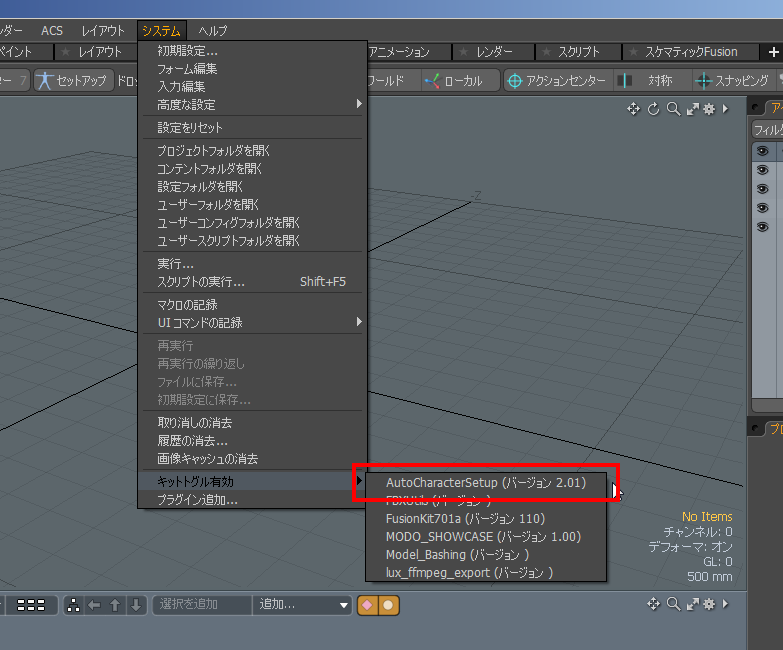
Task: Choose ユーザーコンフィグフォルダを開く entry
Action: pos(253,223)
